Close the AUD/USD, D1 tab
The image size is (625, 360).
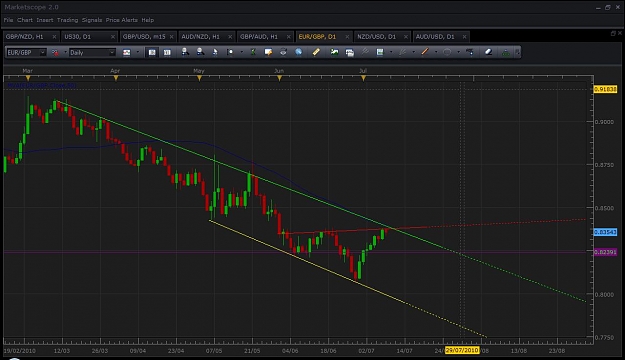pos(464,37)
